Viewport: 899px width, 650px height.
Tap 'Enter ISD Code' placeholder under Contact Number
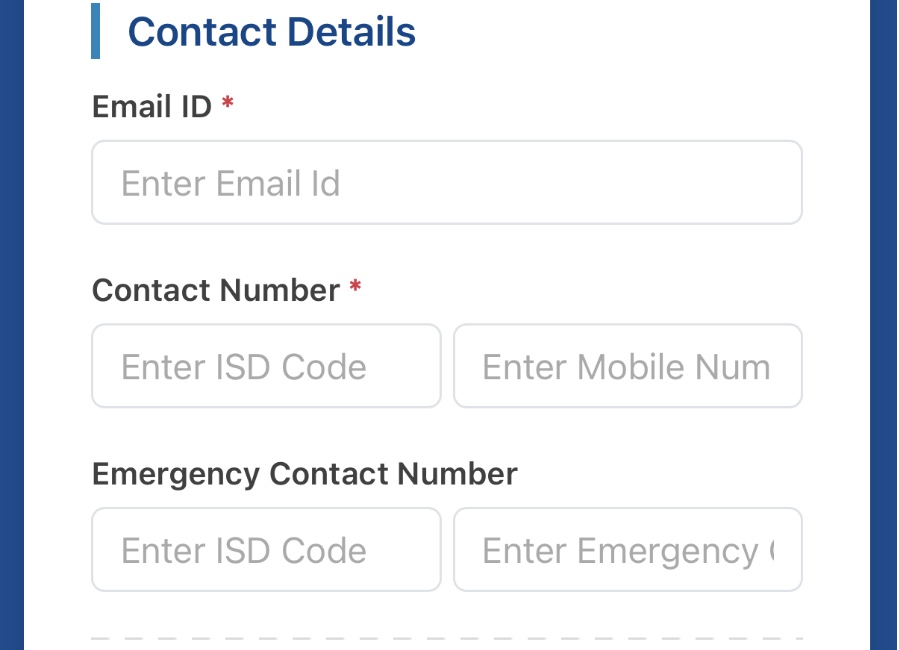(244, 367)
